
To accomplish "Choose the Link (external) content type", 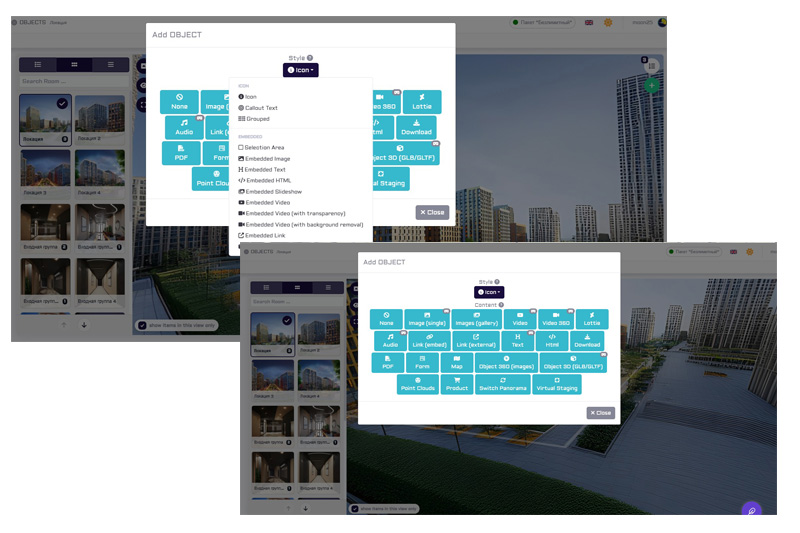I will pyautogui.click(x=475, y=341).
